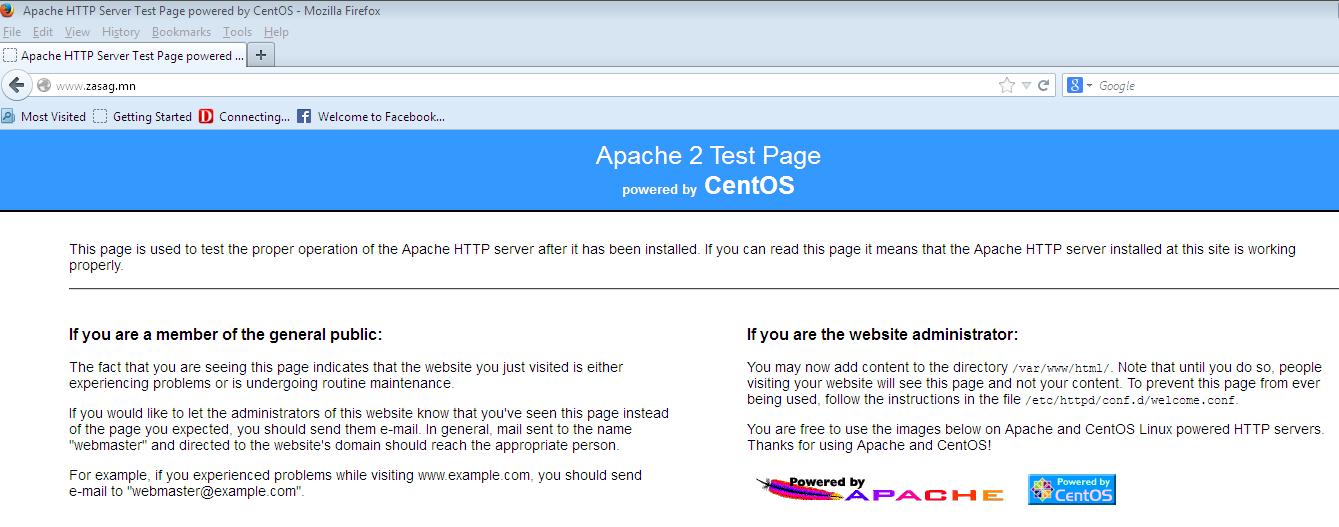Reload the page with the refresh icon
The width and height of the screenshot is (1339, 527).
point(1043,85)
